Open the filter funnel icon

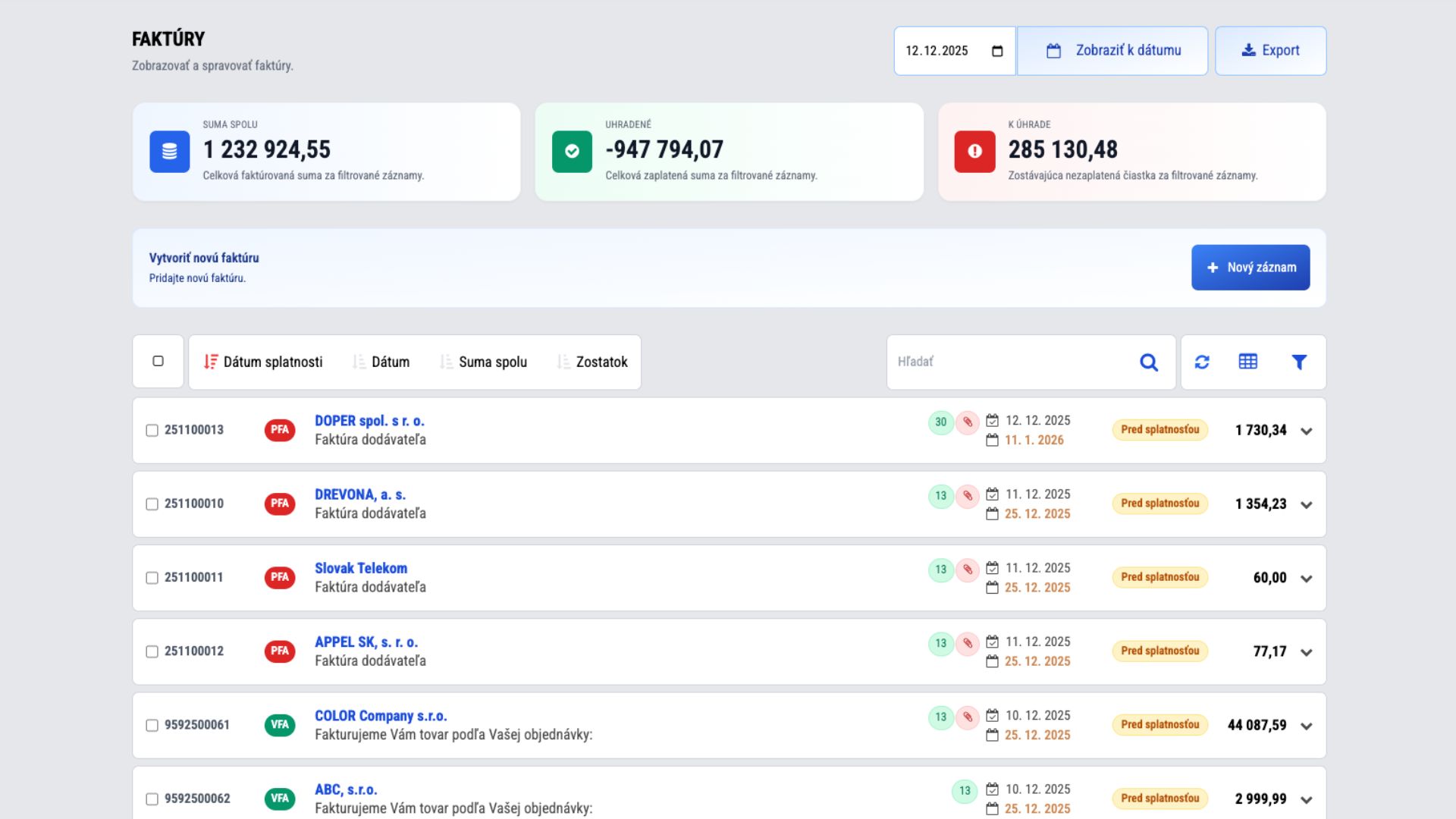coord(1299,362)
